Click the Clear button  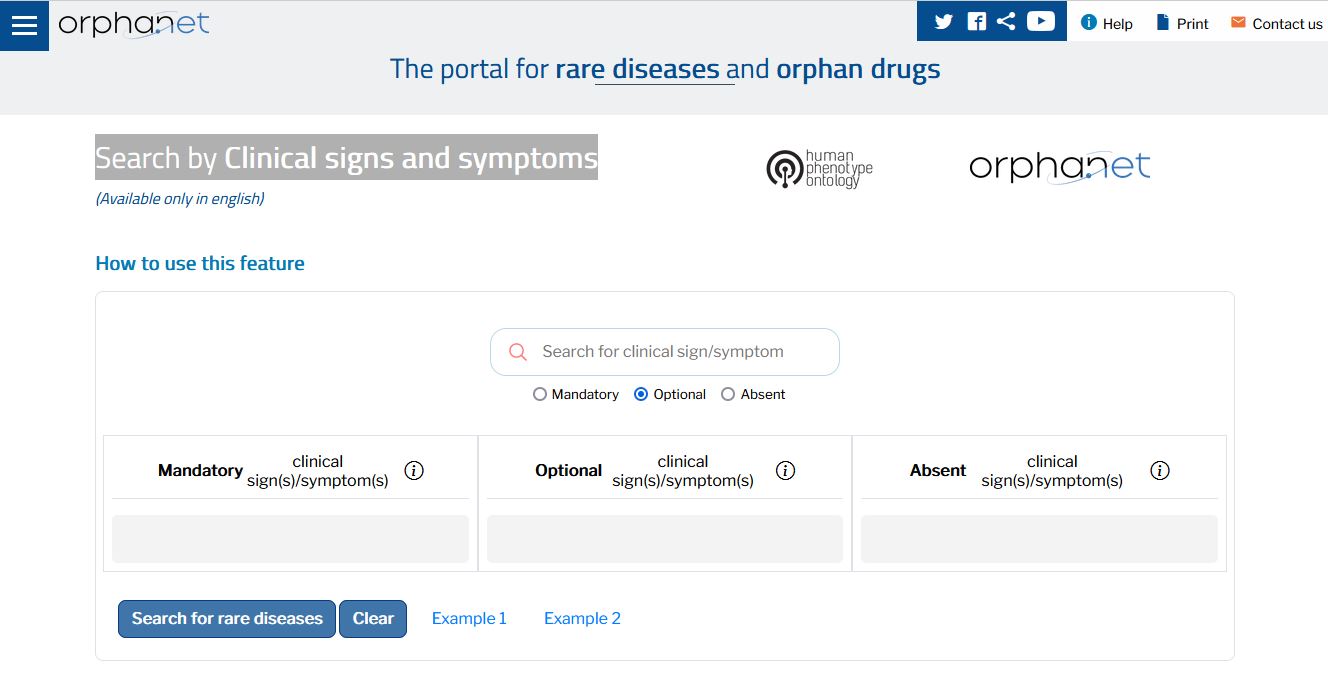pos(373,619)
